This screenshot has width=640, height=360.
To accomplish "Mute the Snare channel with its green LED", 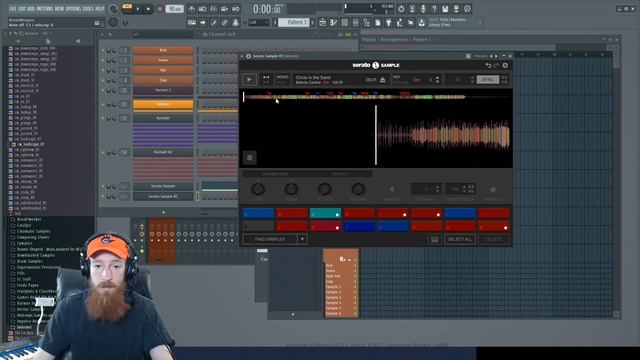I will [x=103, y=60].
